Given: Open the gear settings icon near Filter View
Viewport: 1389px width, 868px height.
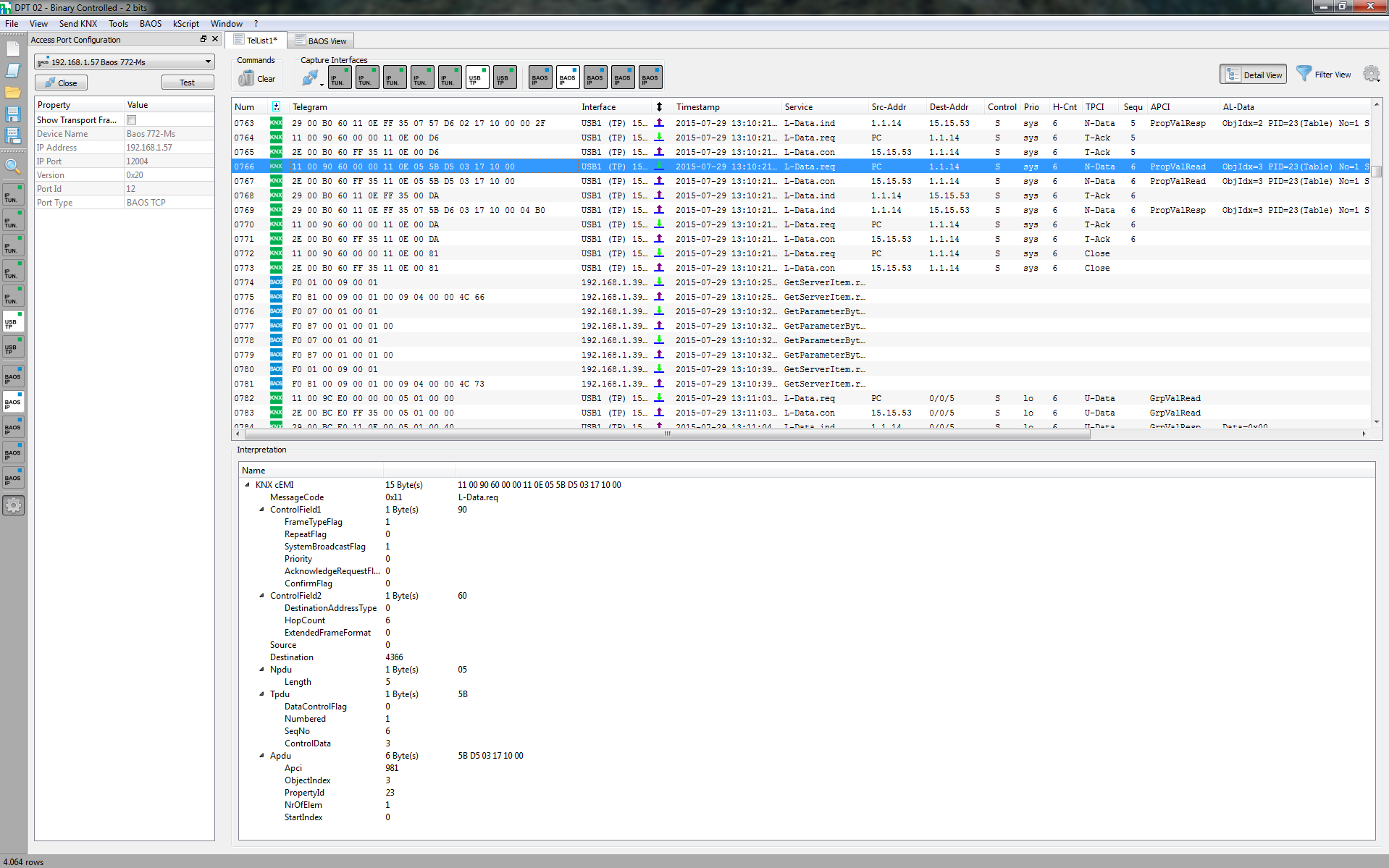Looking at the screenshot, I should point(1371,74).
